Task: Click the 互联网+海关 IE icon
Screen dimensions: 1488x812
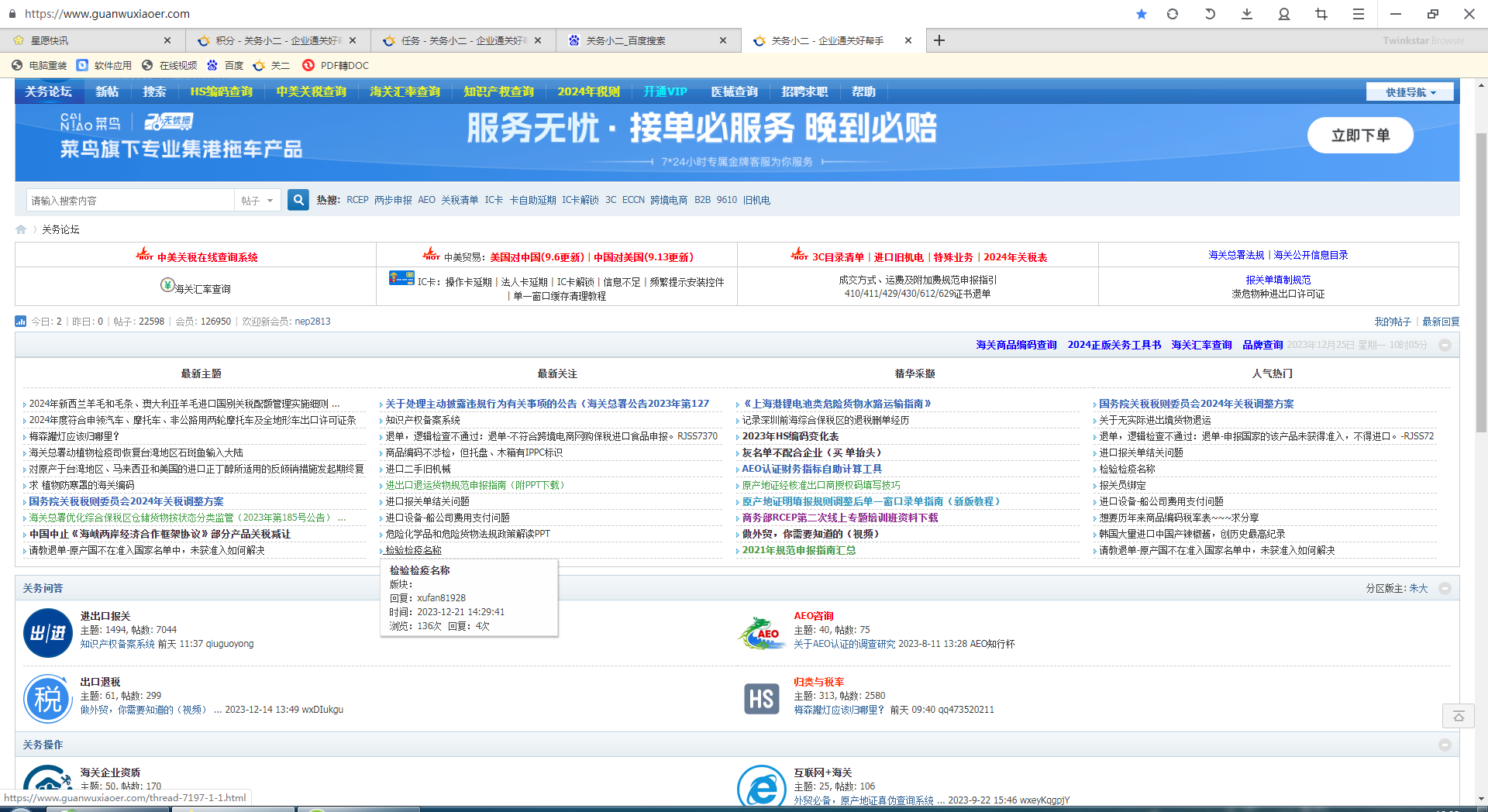Action: click(762, 786)
